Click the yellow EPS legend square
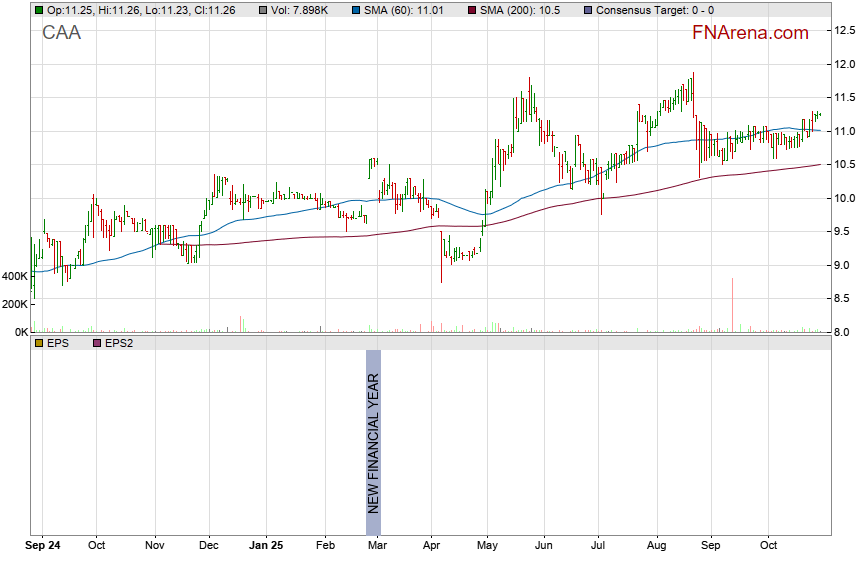The image size is (859, 566). pyautogui.click(x=39, y=343)
